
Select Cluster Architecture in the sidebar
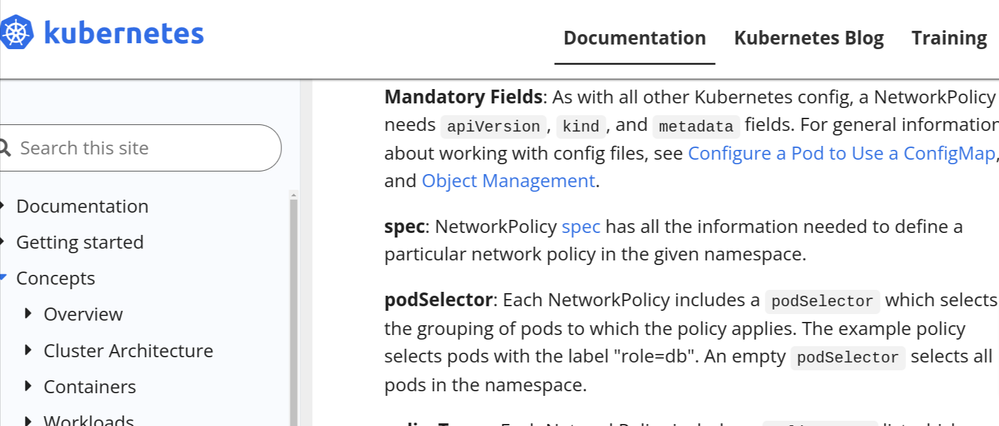[128, 351]
